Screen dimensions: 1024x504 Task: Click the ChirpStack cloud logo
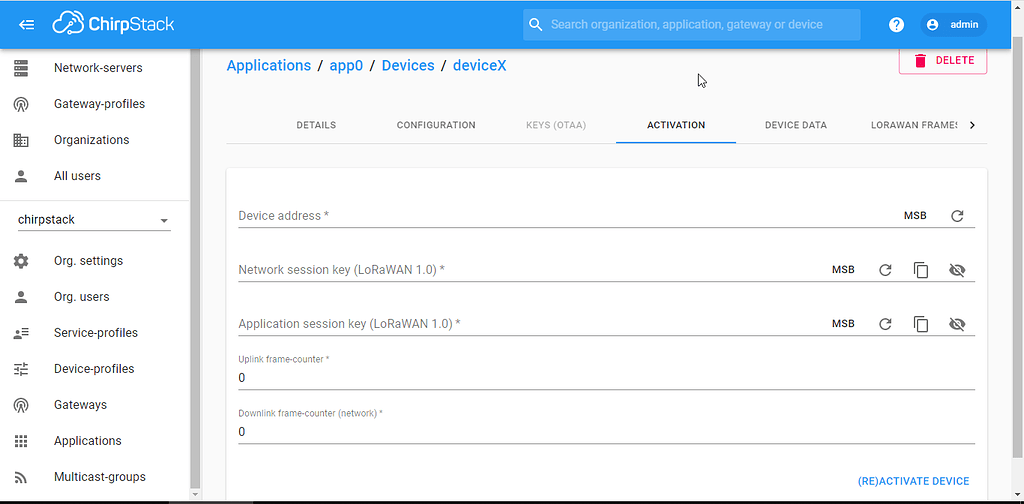click(x=114, y=24)
